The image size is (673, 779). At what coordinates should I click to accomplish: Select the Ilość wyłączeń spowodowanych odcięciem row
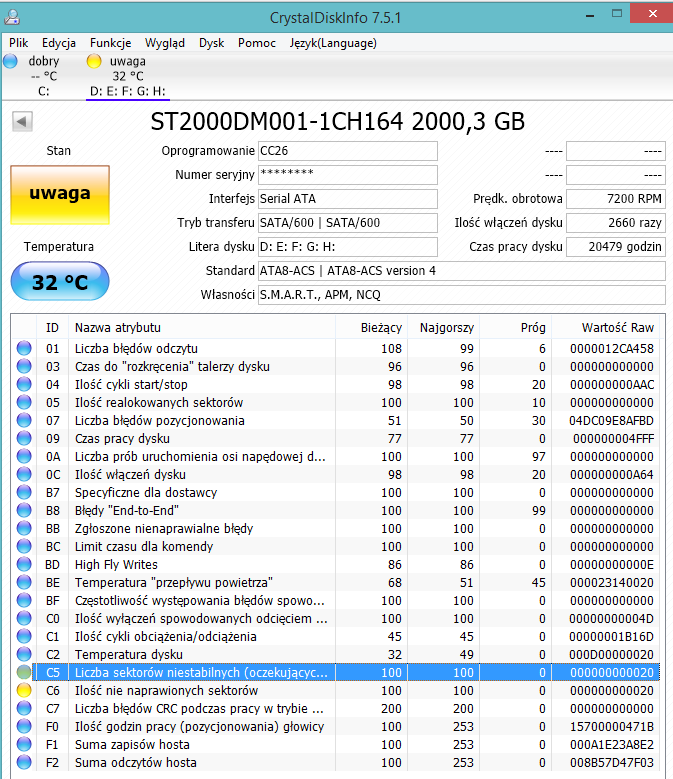tap(338, 619)
